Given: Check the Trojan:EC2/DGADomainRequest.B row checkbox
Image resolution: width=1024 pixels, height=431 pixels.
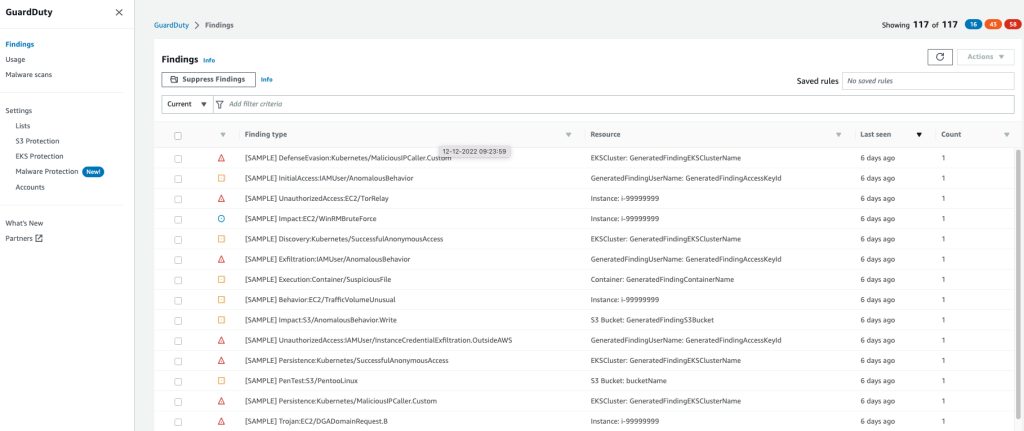Looking at the screenshot, I should point(178,422).
